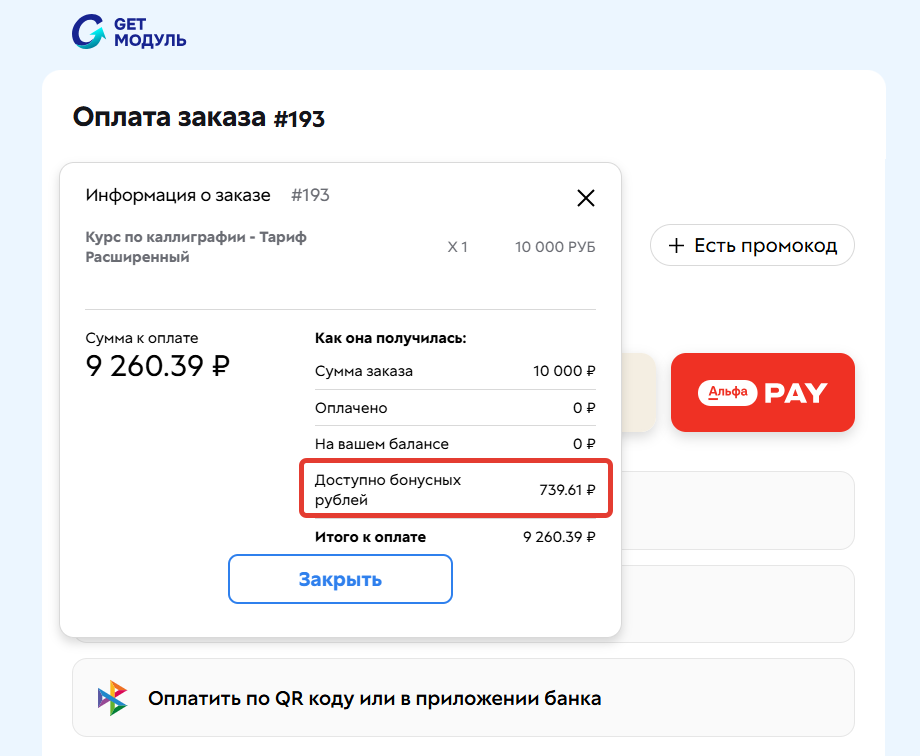Click the plus icon on the promo code button

click(677, 245)
